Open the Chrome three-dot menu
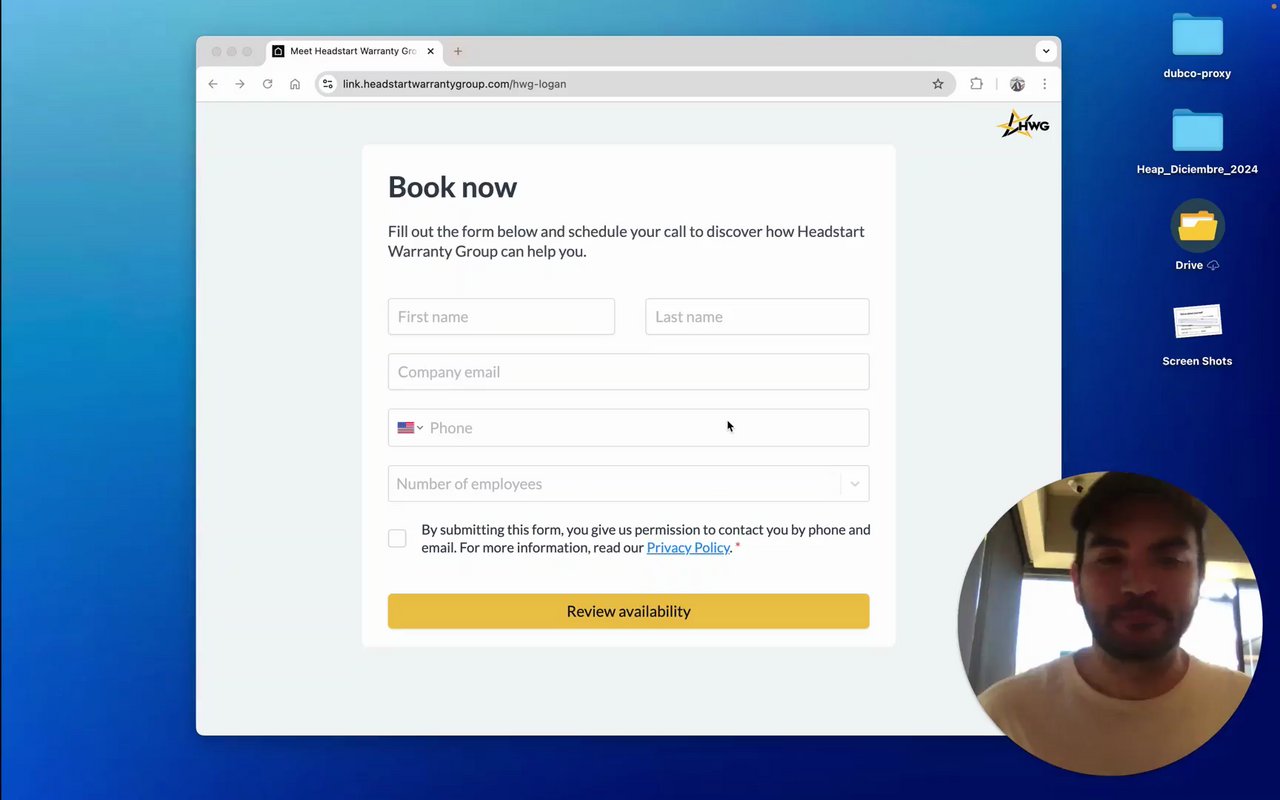Screen dimensions: 1280x800 point(1045,84)
